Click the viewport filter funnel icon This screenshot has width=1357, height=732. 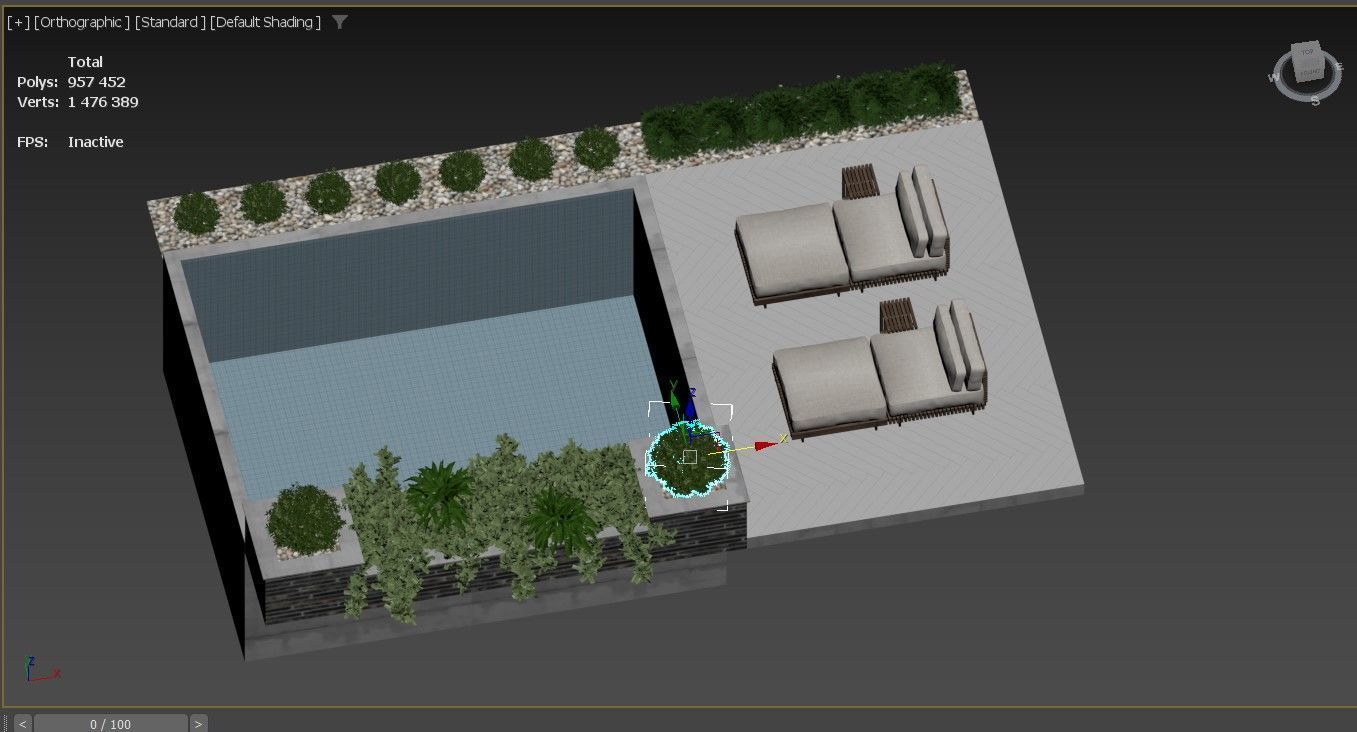pos(340,21)
